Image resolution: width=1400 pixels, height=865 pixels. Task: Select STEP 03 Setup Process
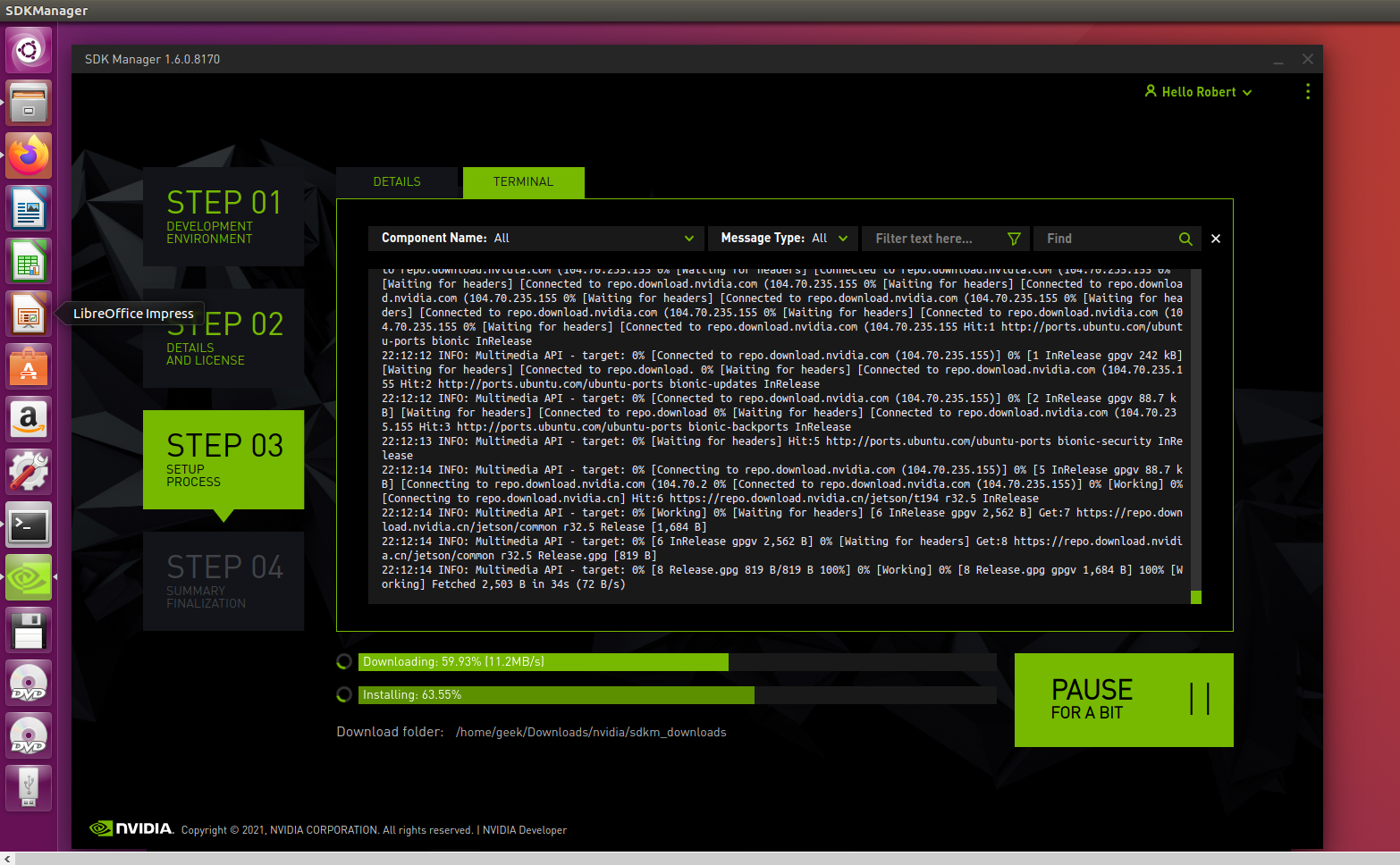tap(223, 459)
